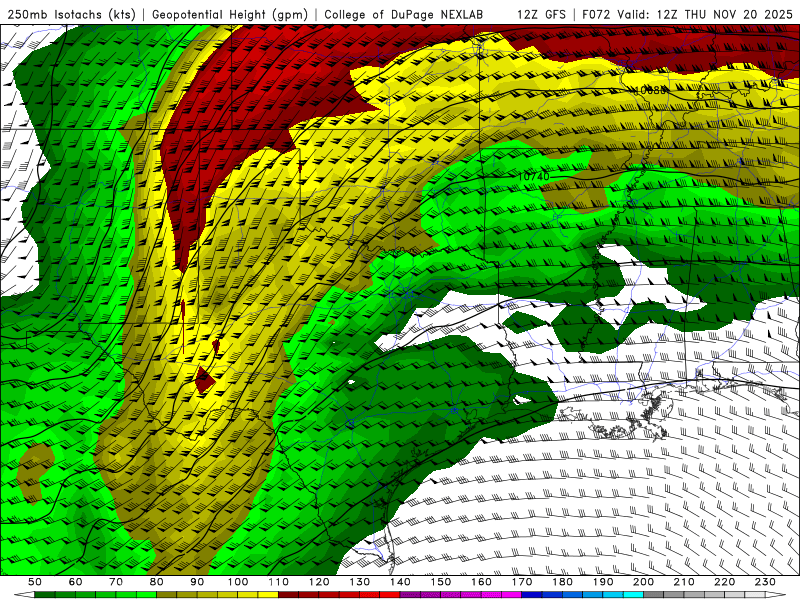This screenshot has width=800, height=600.
Task: Click the 110 value on color scale
Action: click(279, 582)
